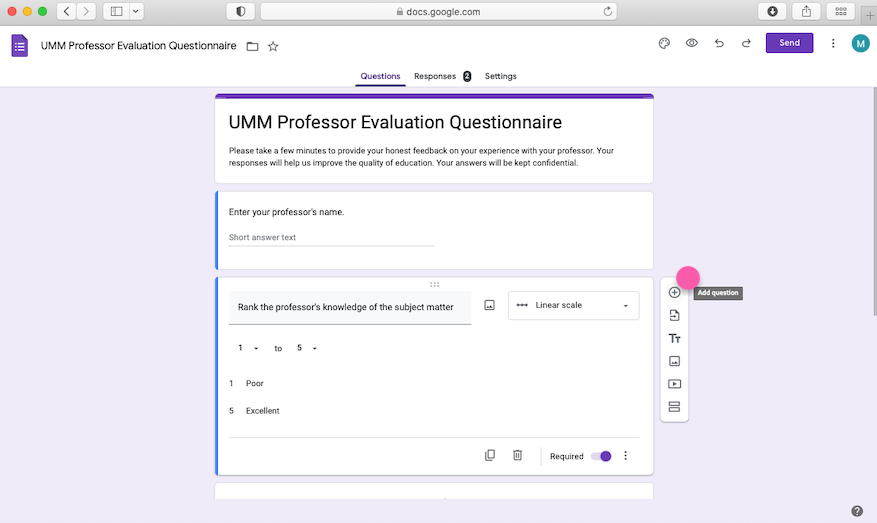
Task: Add a title and description block
Action: click(x=674, y=339)
